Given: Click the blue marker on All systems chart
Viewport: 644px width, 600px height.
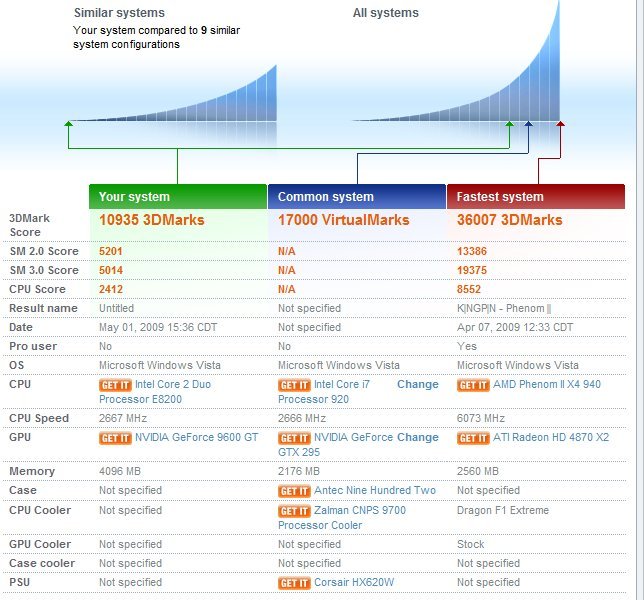Looking at the screenshot, I should [529, 124].
